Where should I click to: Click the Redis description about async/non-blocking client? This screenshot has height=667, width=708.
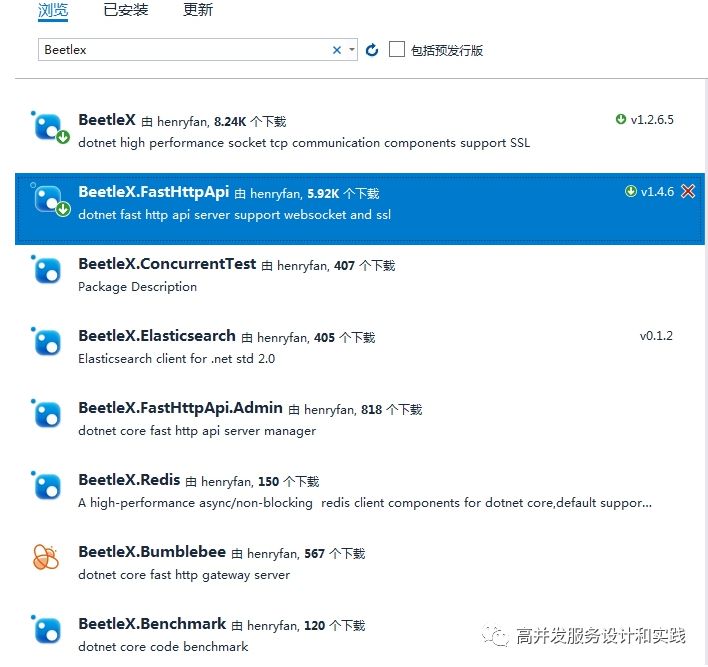point(365,503)
